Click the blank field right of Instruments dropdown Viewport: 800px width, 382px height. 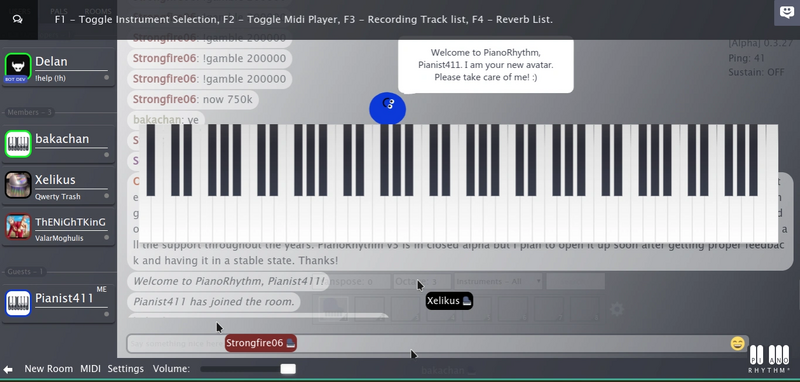[576, 281]
